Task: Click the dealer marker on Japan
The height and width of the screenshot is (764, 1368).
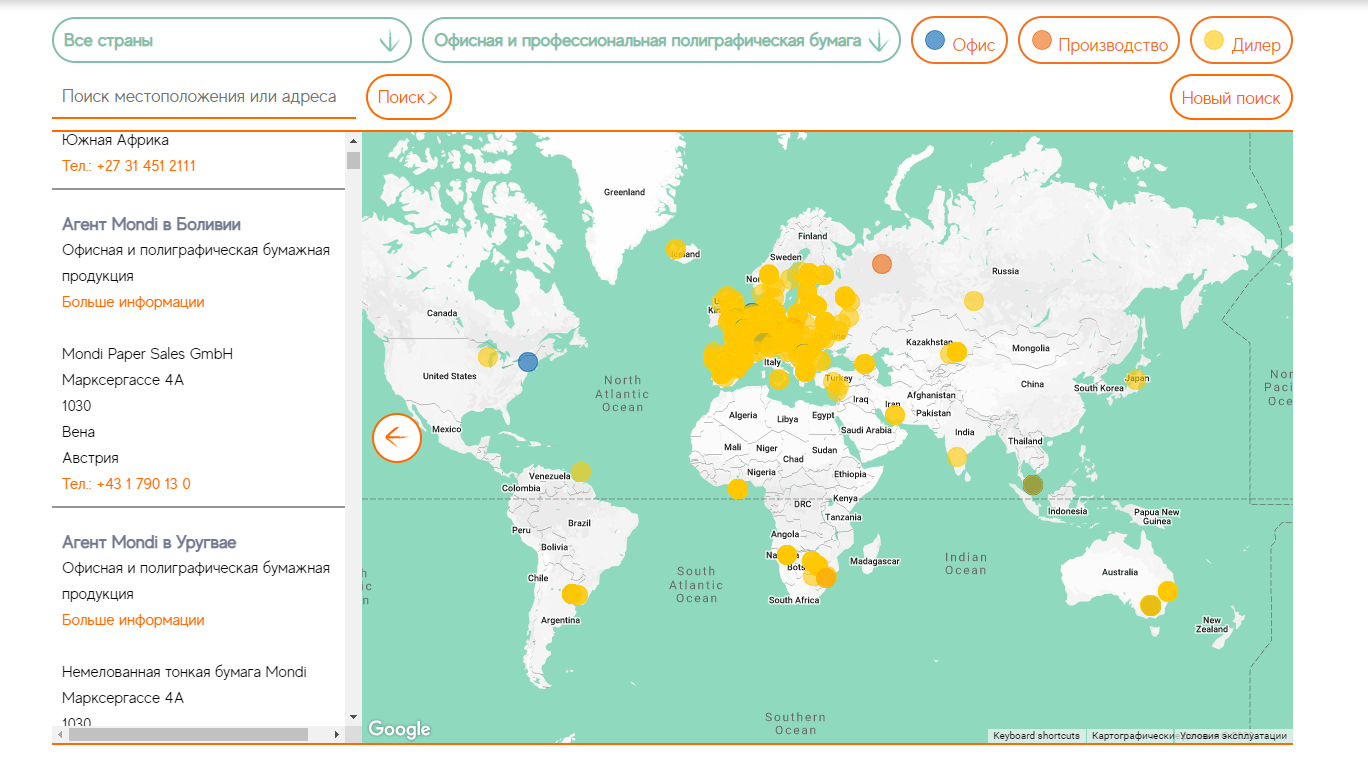Action: (1136, 380)
